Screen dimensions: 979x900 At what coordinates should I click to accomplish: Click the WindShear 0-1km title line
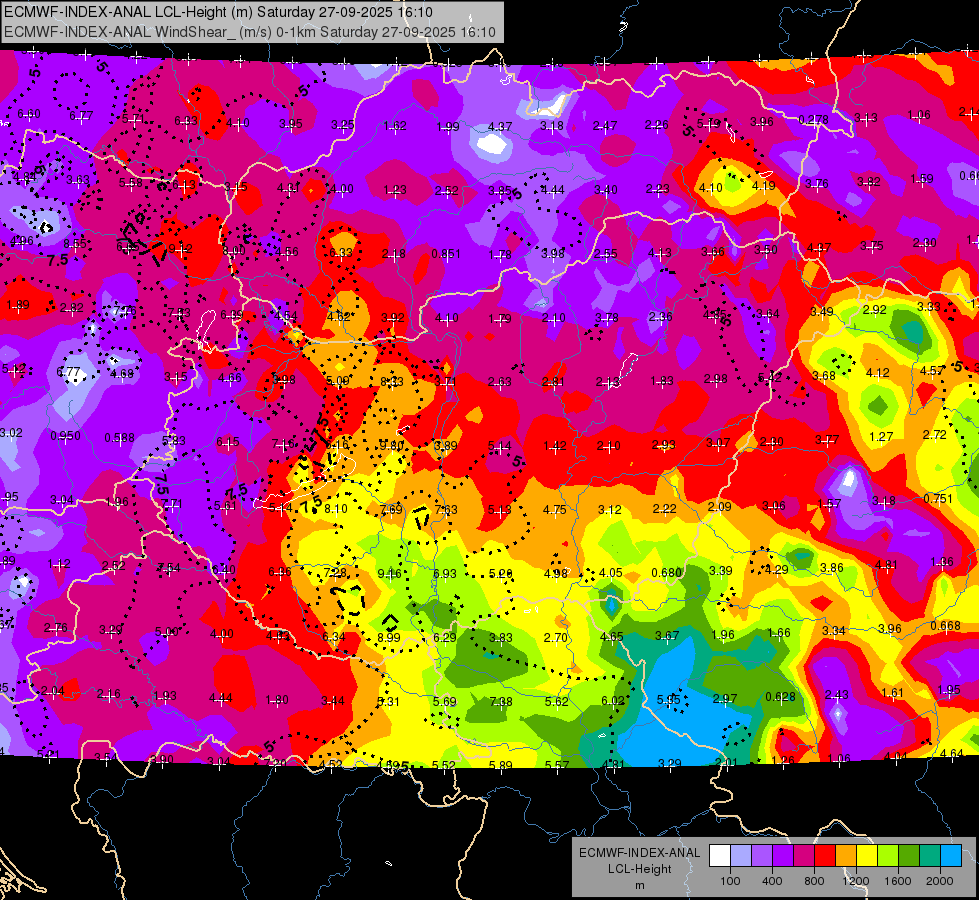(x=250, y=32)
